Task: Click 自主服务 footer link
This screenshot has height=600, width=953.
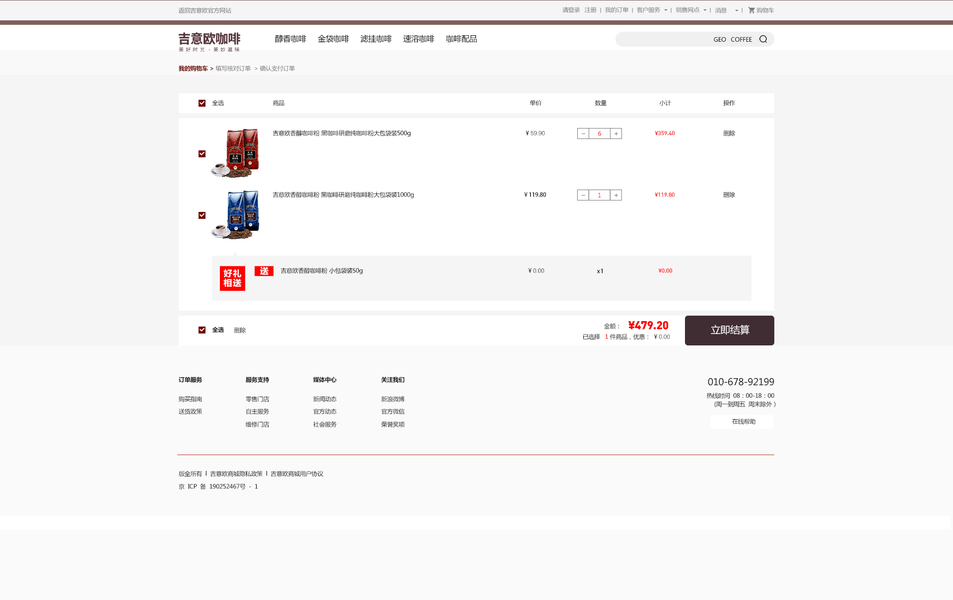Action: coord(257,412)
